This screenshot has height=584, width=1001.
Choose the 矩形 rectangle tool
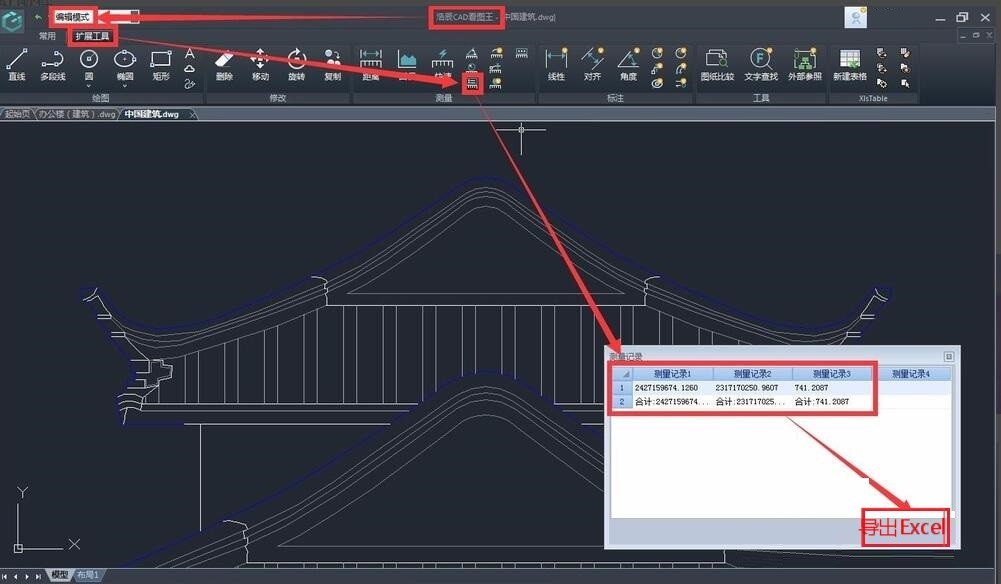(x=161, y=64)
